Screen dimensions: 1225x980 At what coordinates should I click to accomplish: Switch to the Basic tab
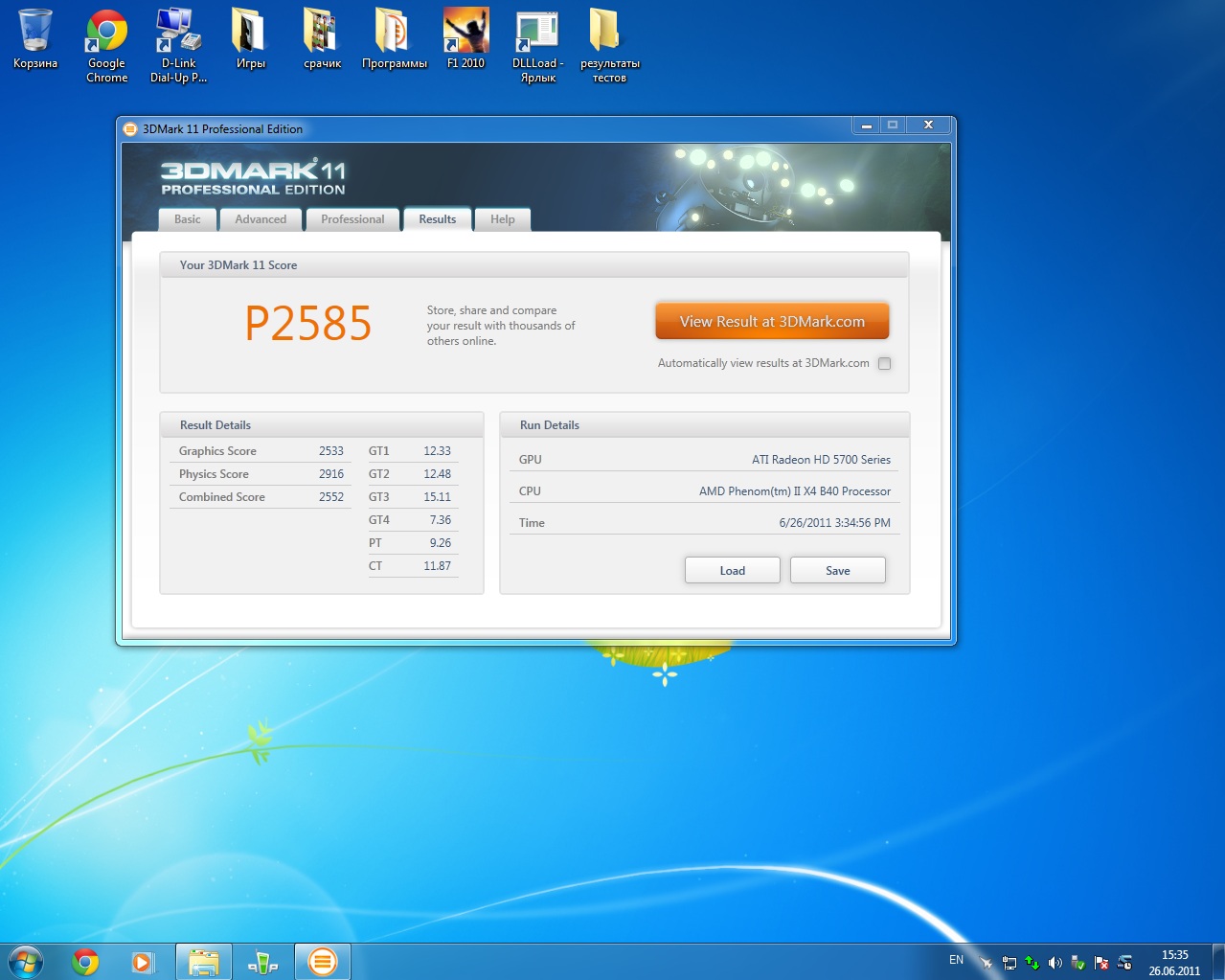pos(188,219)
